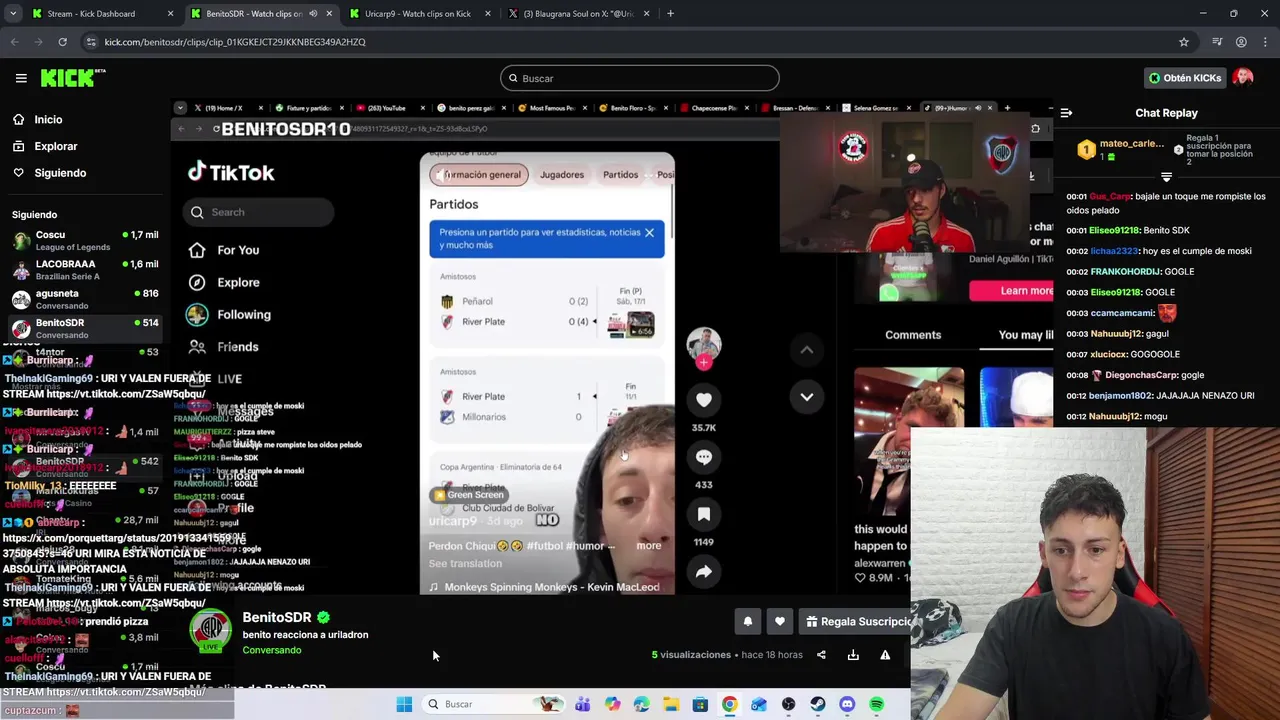Expand the tab search dropdown
The height and width of the screenshot is (720, 1280).
point(13,14)
